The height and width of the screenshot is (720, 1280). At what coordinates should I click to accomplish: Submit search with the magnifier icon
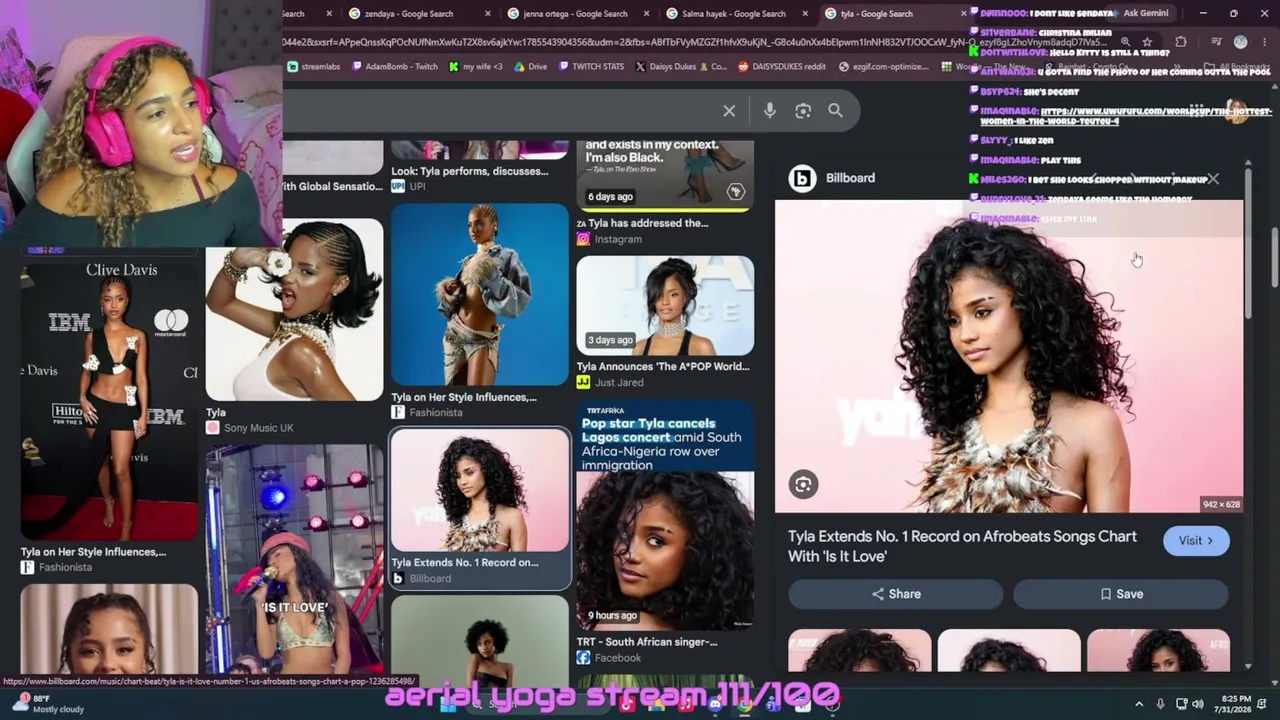tap(835, 111)
